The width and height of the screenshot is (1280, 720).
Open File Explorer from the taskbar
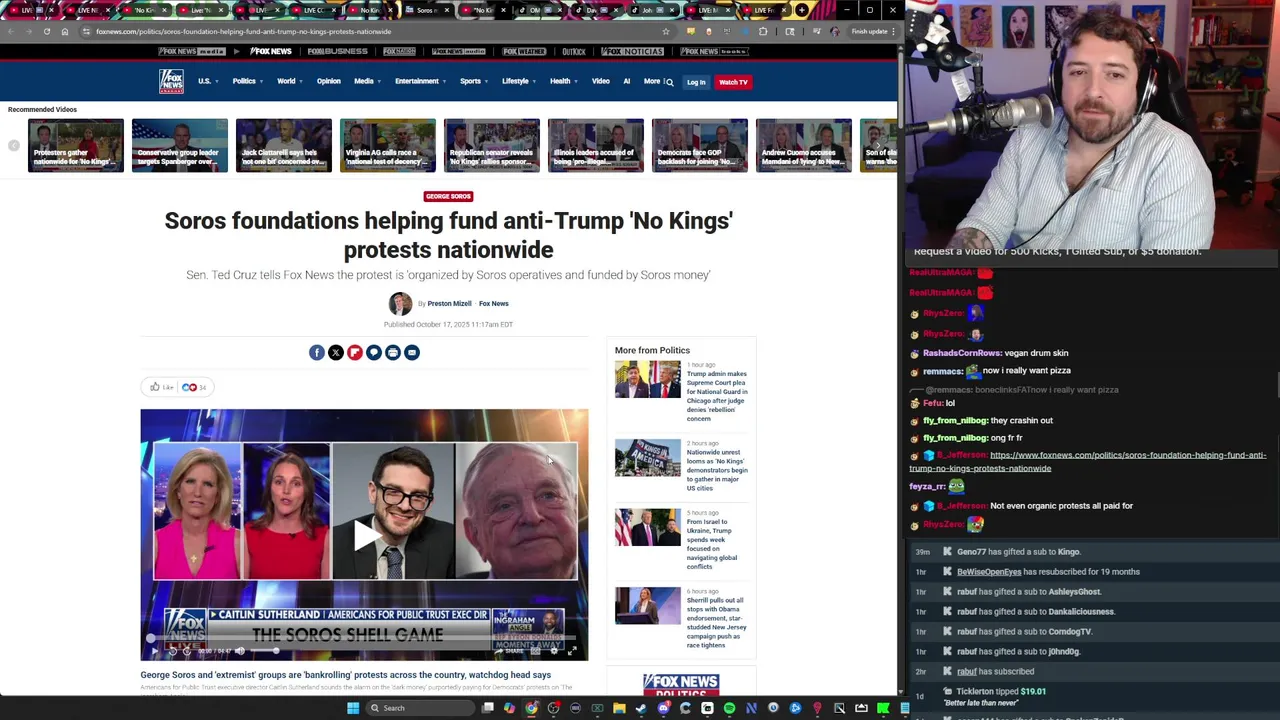619,708
